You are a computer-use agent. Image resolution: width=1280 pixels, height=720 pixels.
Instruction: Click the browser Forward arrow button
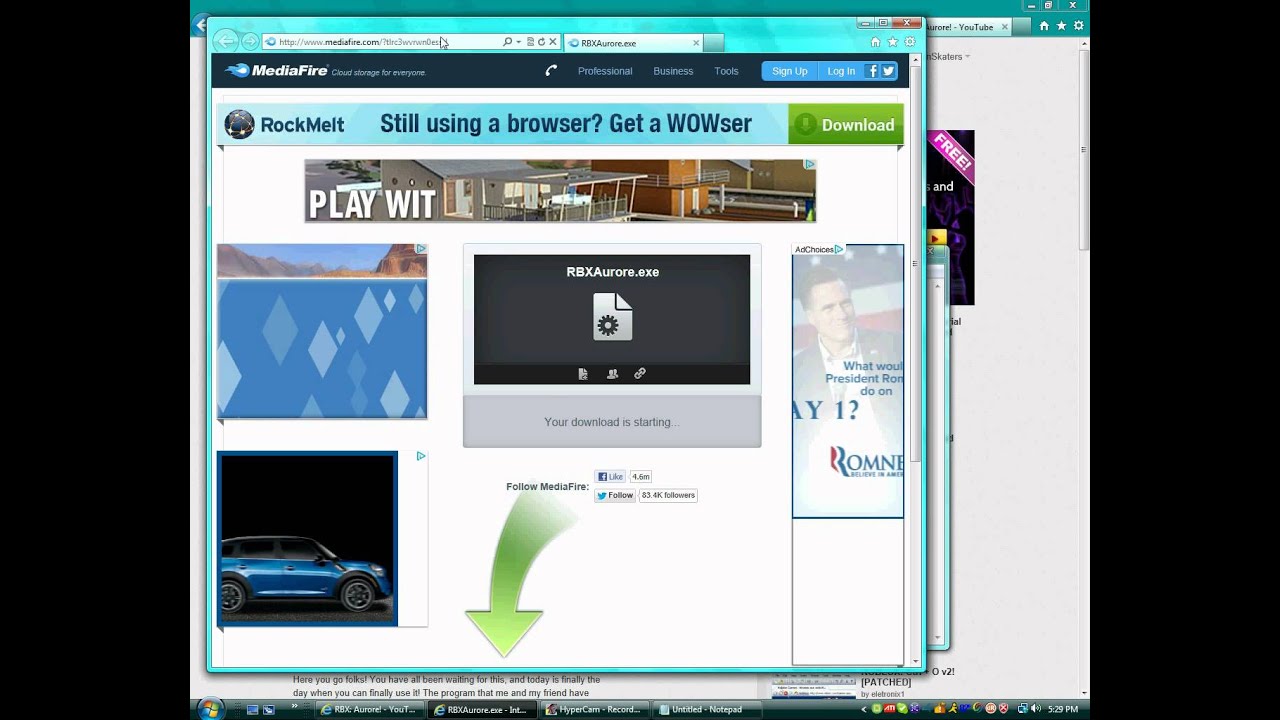[x=249, y=42]
